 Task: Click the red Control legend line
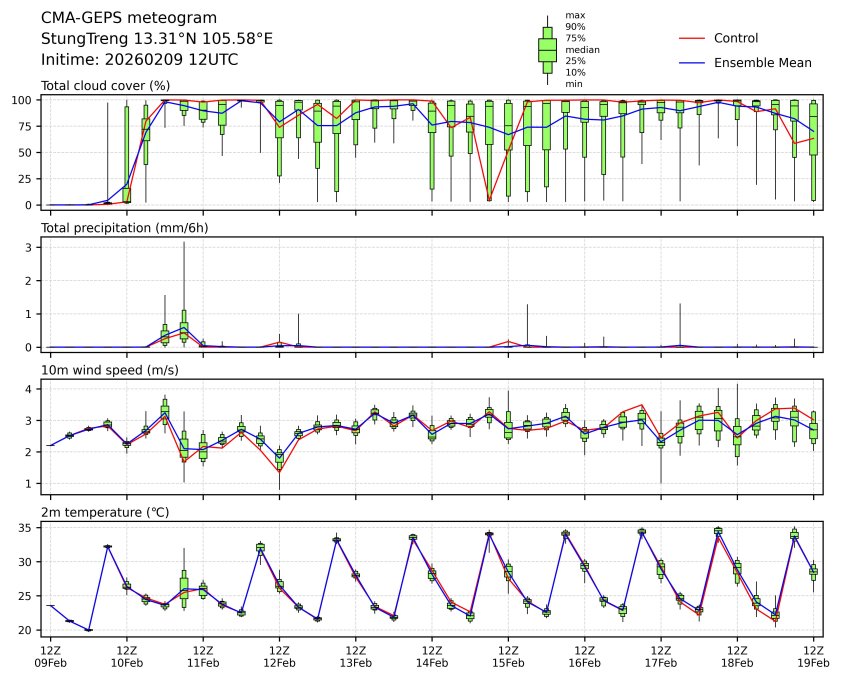(692, 38)
